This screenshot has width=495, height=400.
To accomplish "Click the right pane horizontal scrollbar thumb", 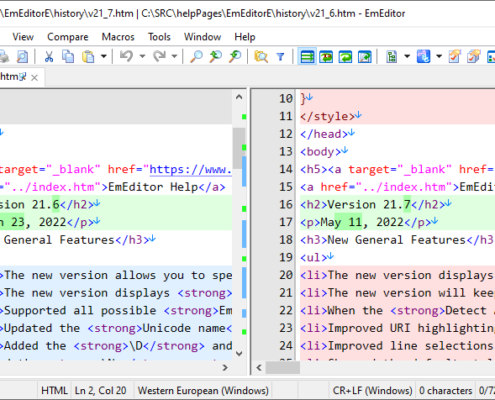I will click(x=282, y=368).
